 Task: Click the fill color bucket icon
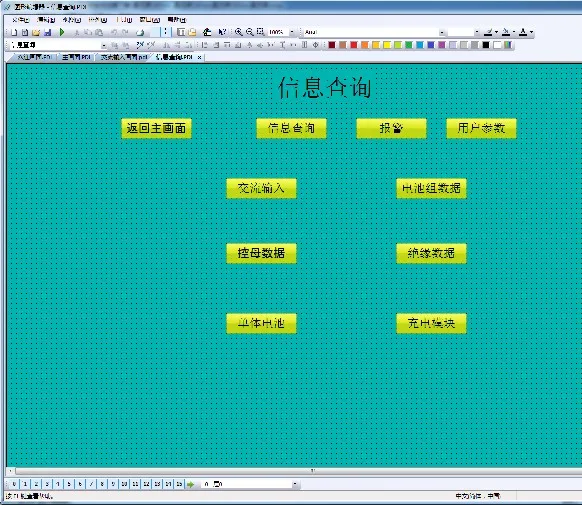pyautogui.click(x=506, y=32)
